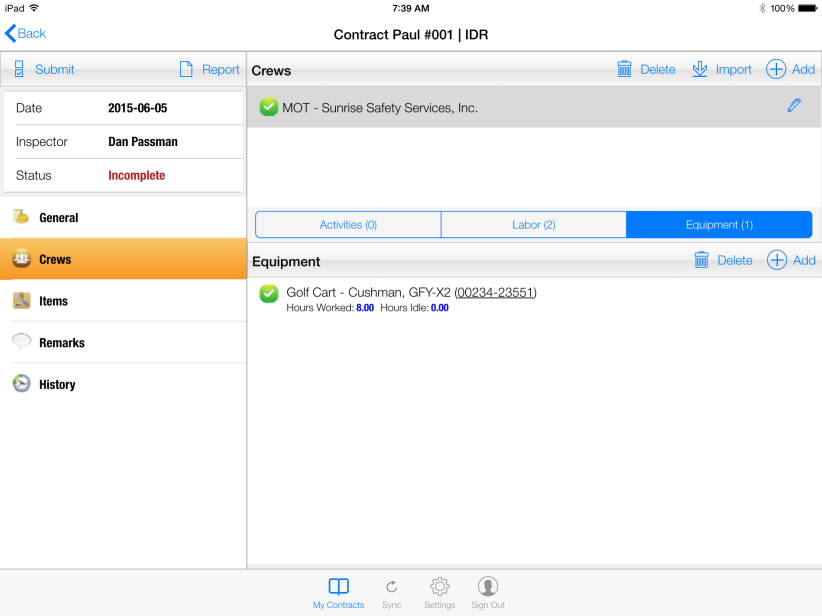Switch to Labor (2) tab

pos(533,225)
